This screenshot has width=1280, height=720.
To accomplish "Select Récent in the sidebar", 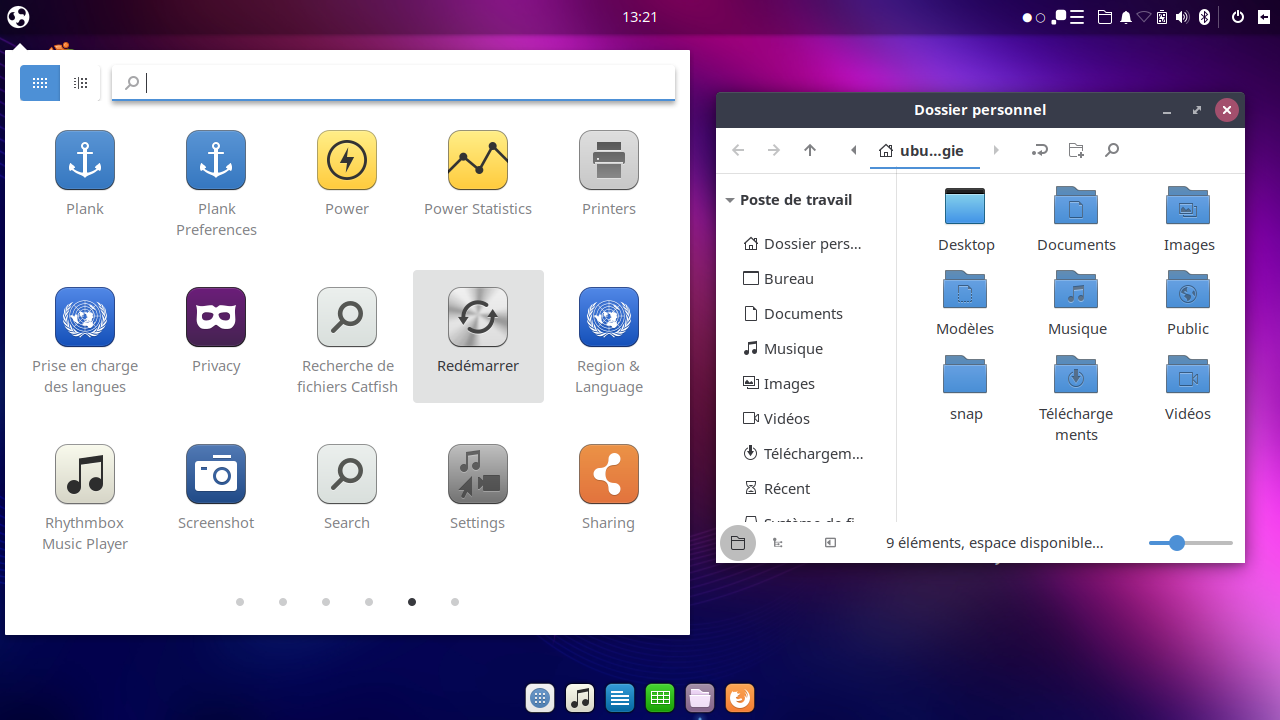I will 786,489.
